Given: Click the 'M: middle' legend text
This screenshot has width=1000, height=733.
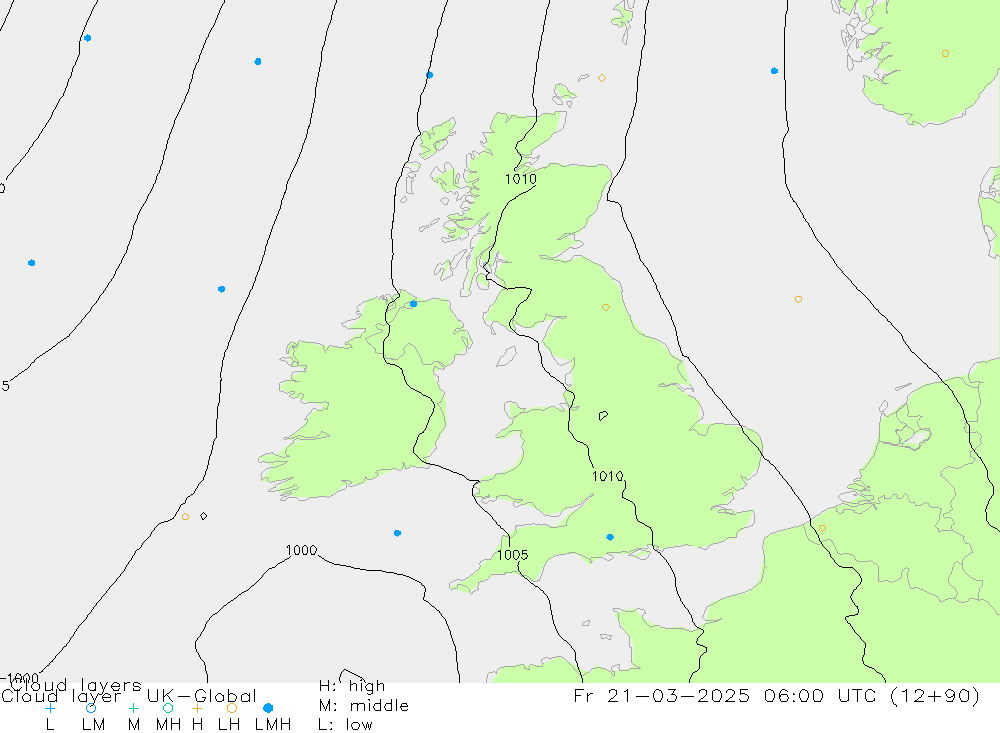Looking at the screenshot, I should (x=364, y=706).
